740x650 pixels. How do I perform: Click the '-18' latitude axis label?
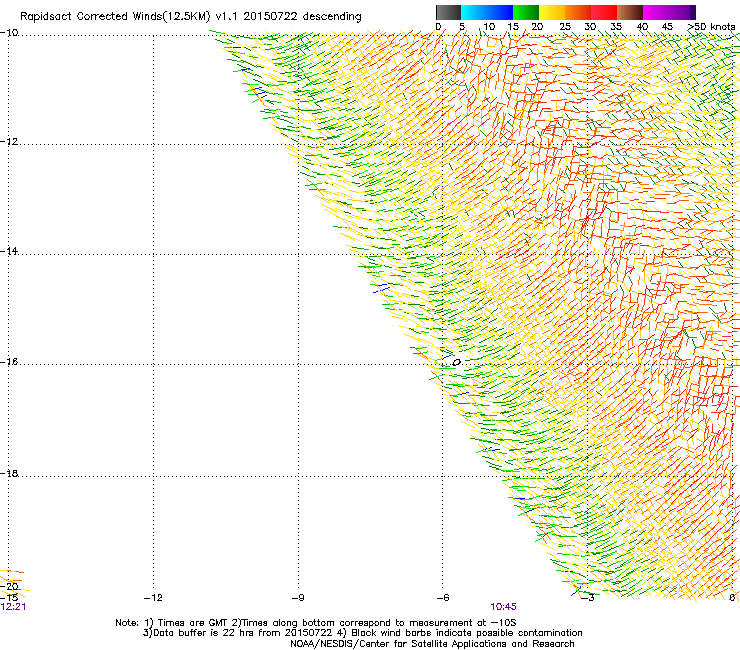click(9, 473)
